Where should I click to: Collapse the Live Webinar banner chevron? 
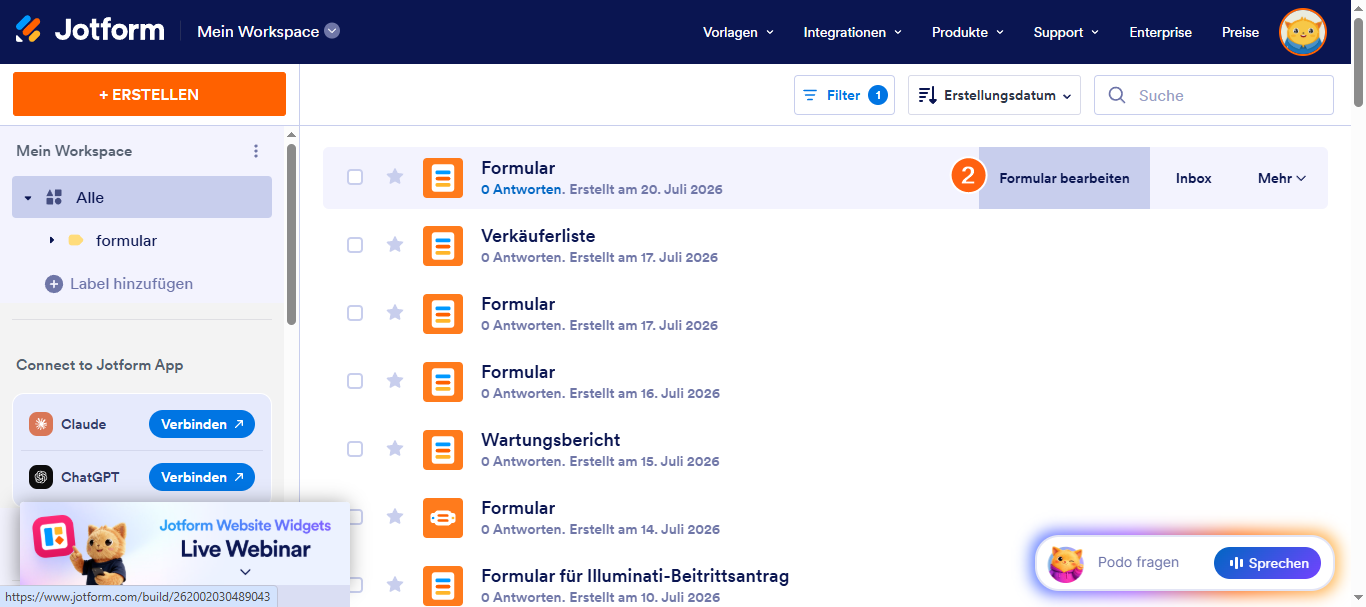click(245, 572)
